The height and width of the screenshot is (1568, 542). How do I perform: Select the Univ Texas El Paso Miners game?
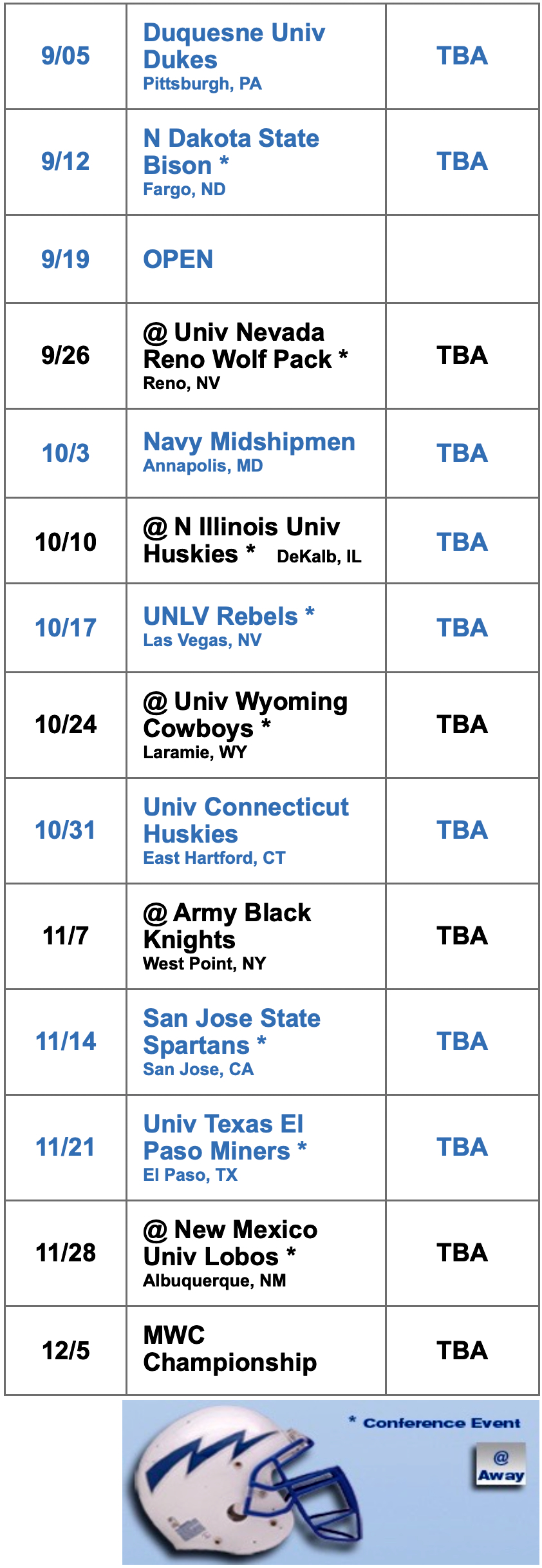224,1137
